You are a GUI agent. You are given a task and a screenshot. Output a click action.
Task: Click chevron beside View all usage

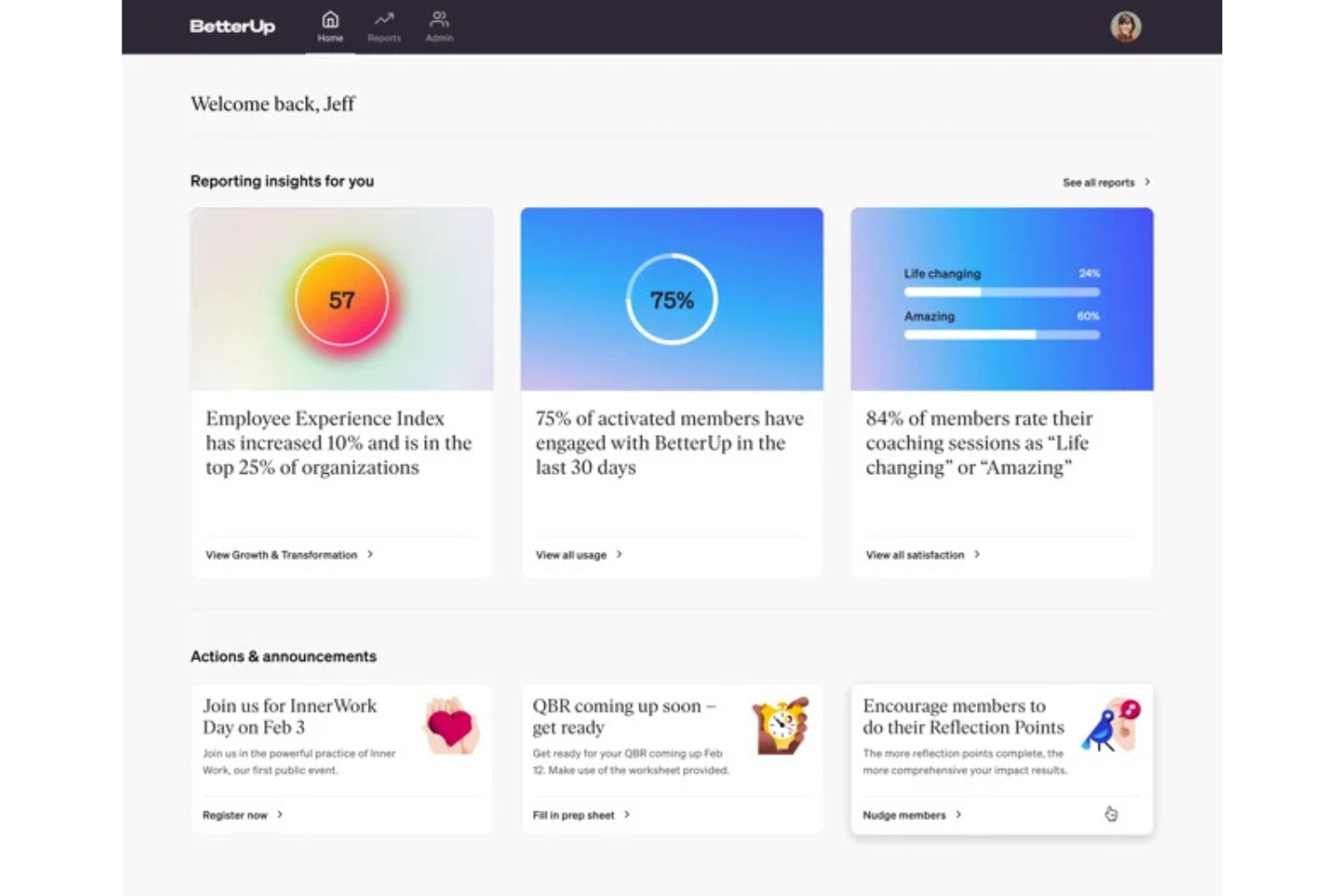click(619, 554)
